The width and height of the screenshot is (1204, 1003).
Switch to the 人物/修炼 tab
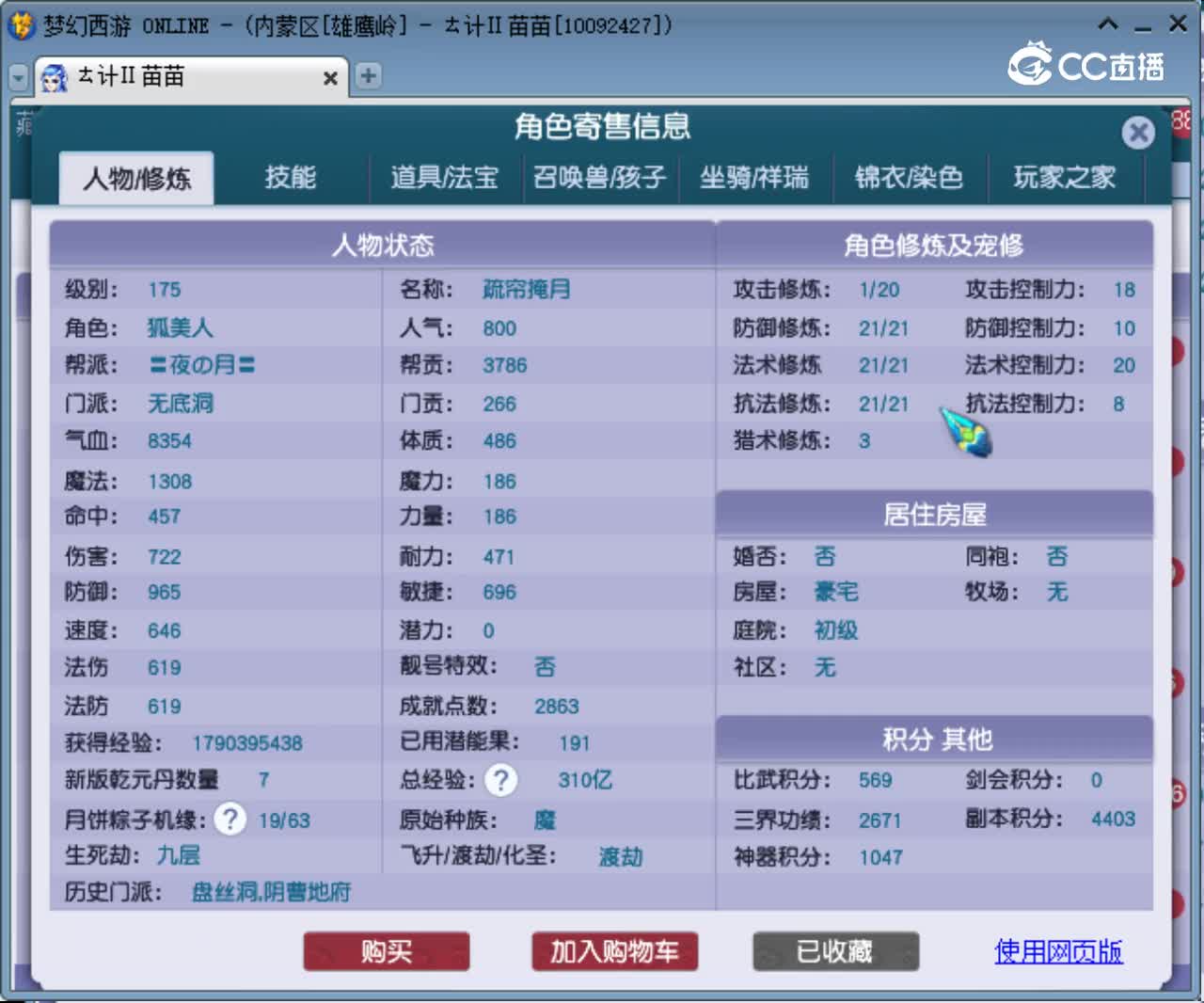(x=136, y=178)
